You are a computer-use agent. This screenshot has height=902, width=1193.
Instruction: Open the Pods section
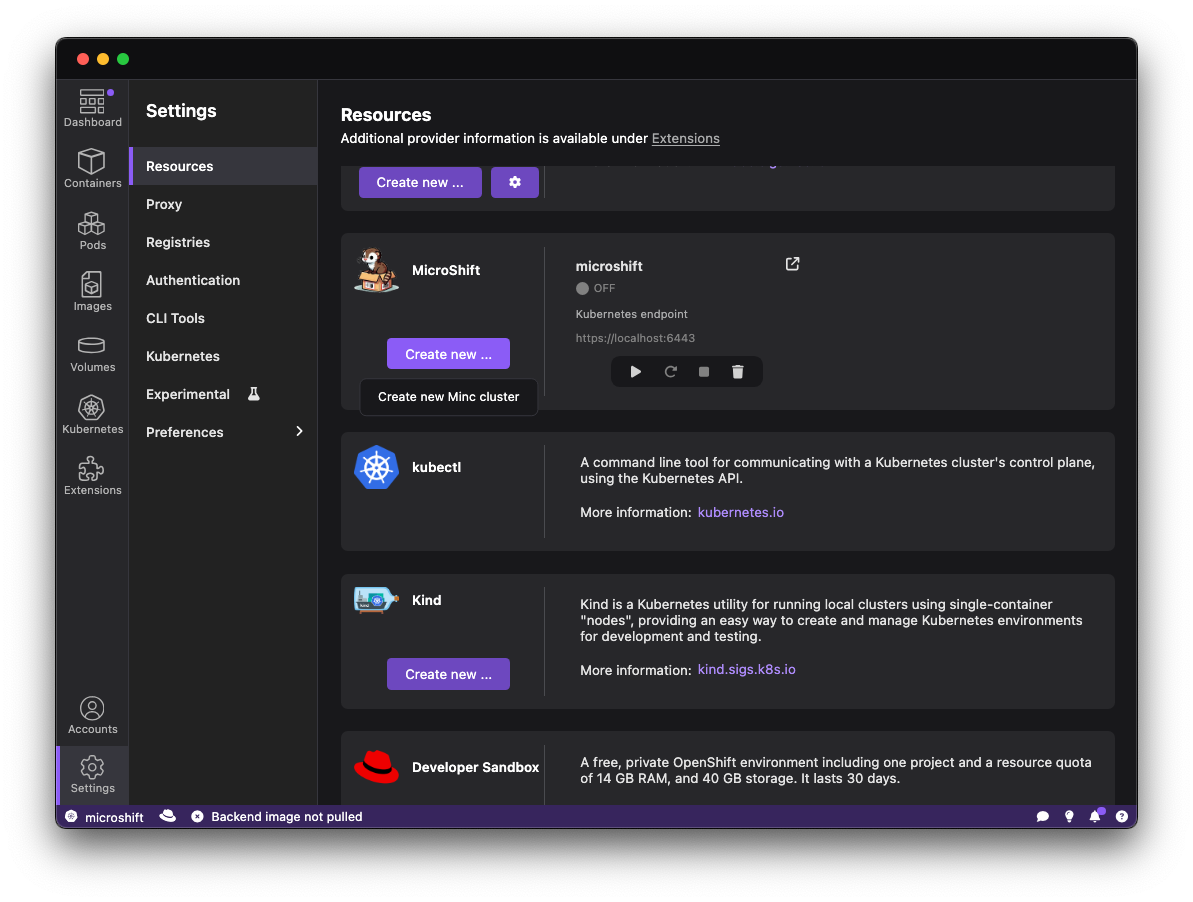point(92,230)
